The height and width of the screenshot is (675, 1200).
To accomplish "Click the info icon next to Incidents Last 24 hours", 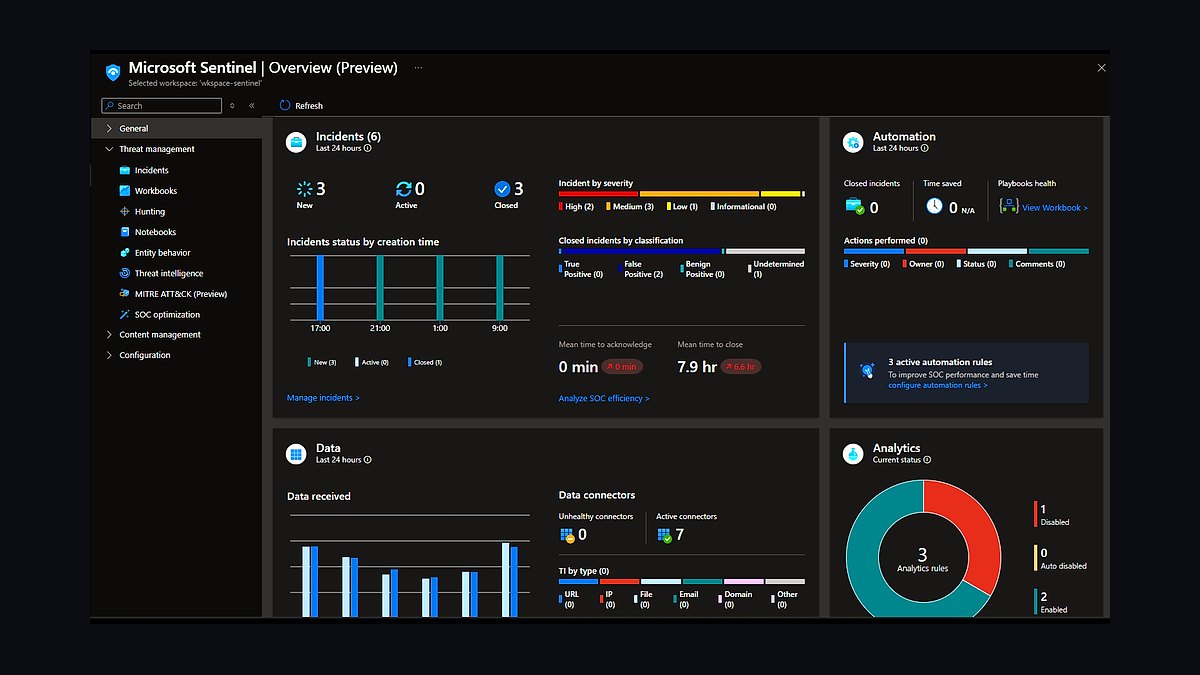I will [368, 148].
